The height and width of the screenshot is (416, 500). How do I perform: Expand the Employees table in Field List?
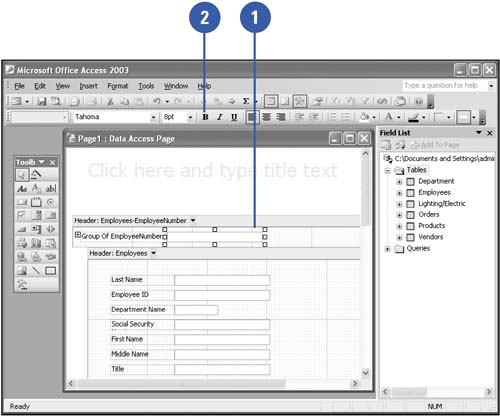[399, 193]
